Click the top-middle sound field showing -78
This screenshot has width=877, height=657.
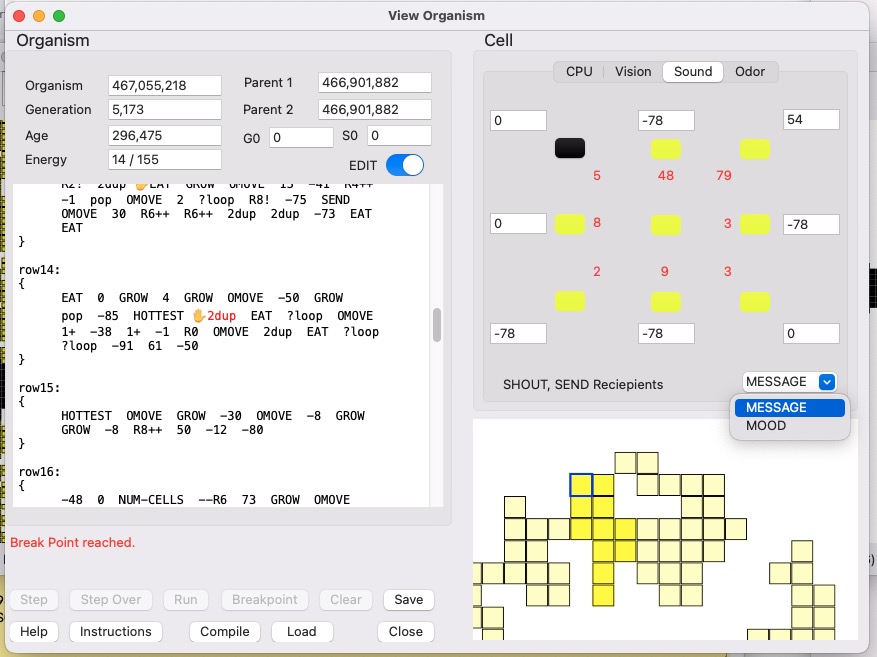tap(666, 120)
